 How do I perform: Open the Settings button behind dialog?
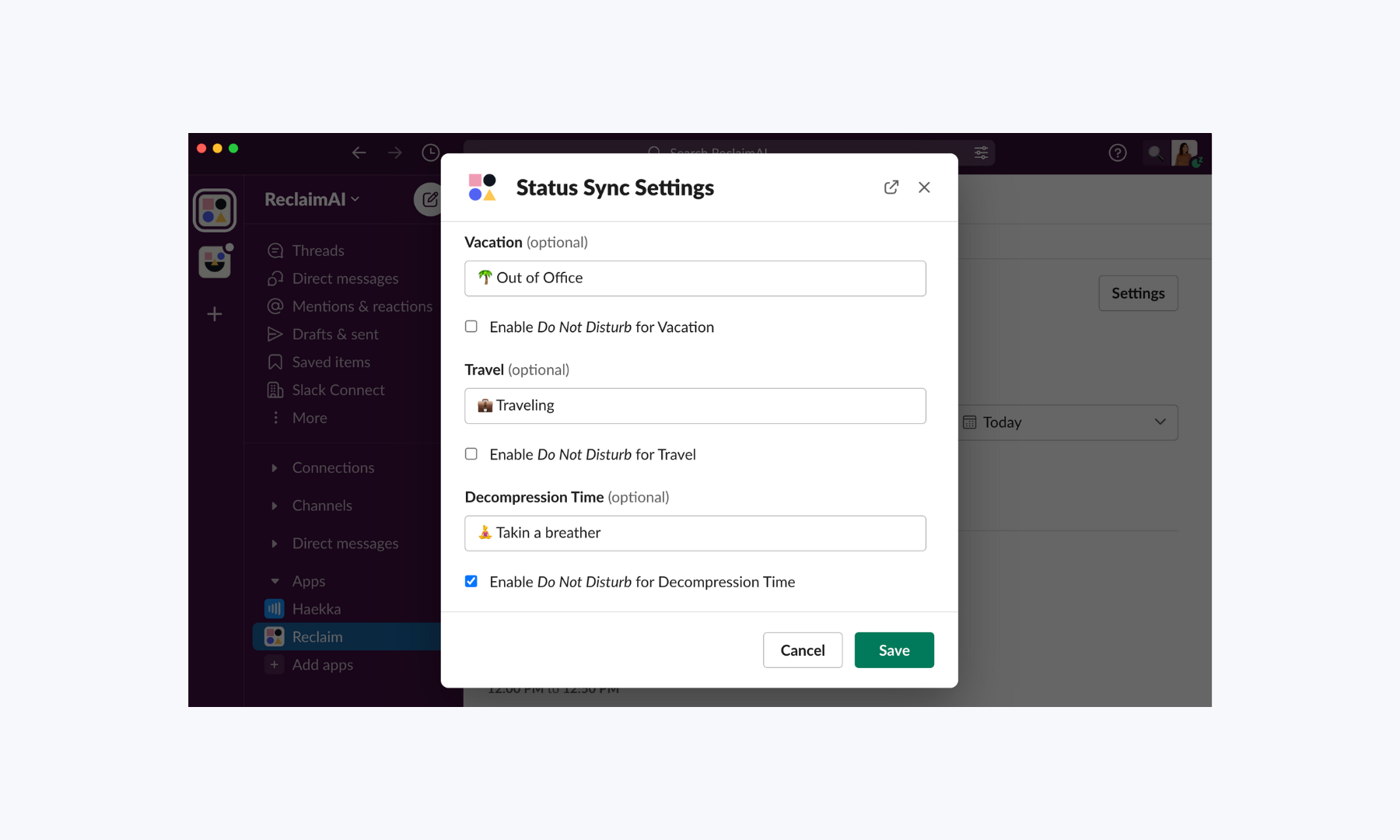click(x=1138, y=293)
